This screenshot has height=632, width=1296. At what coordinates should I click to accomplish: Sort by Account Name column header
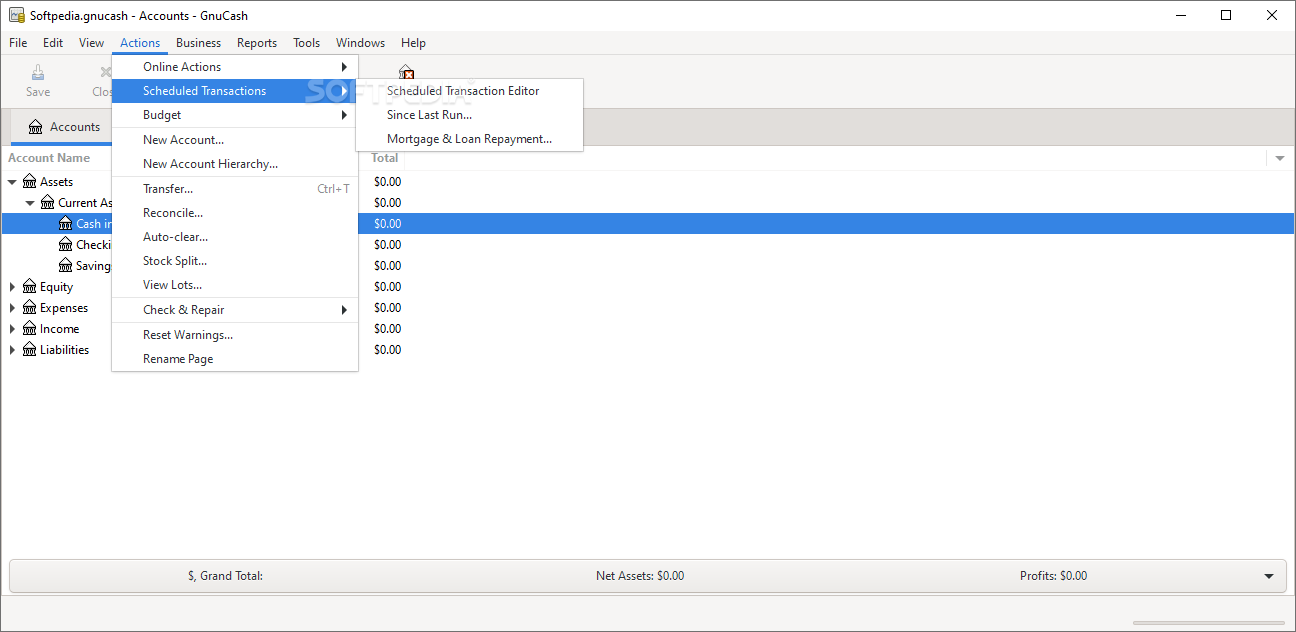click(49, 158)
